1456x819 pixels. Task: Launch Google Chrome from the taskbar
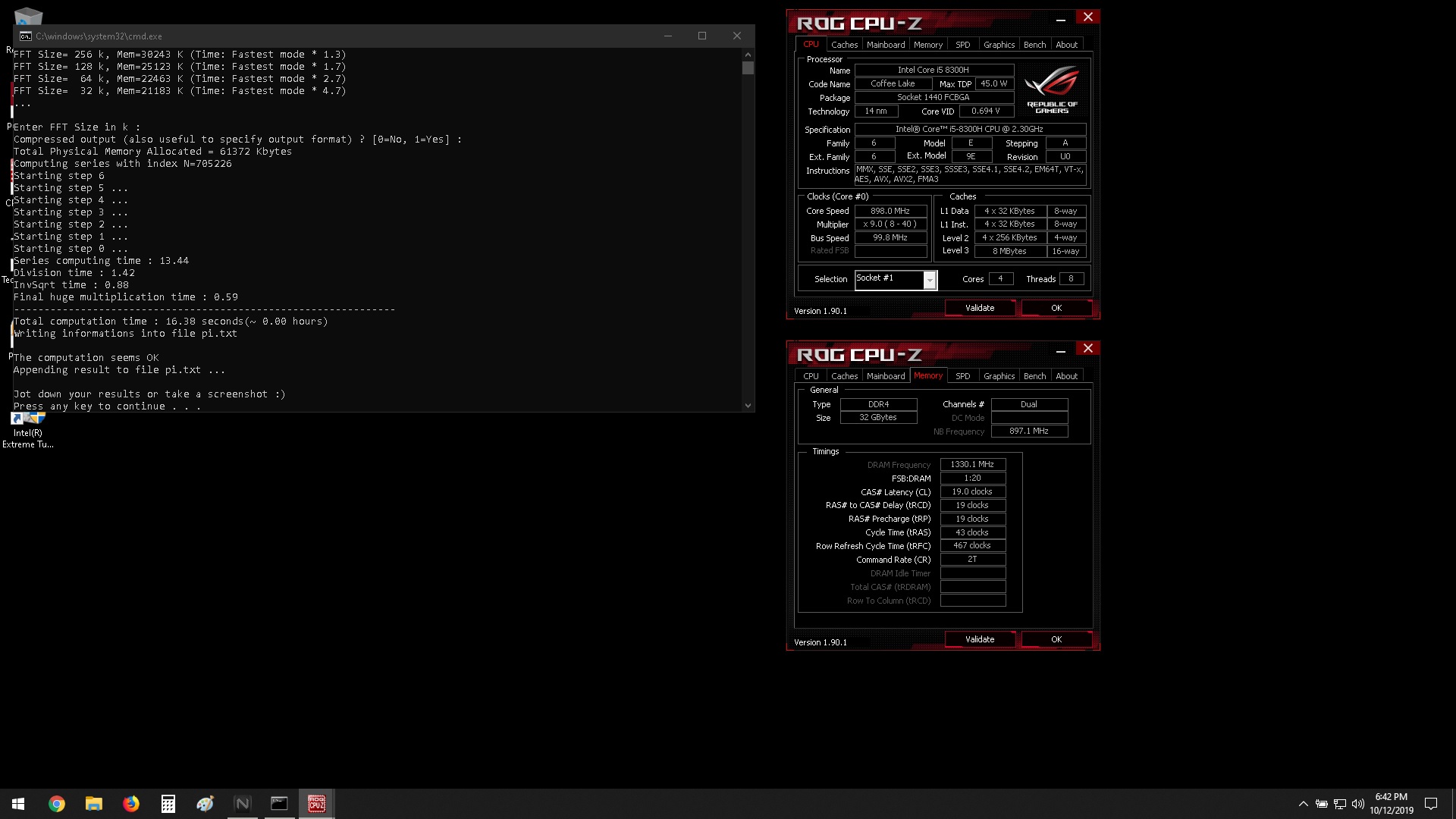(57, 804)
